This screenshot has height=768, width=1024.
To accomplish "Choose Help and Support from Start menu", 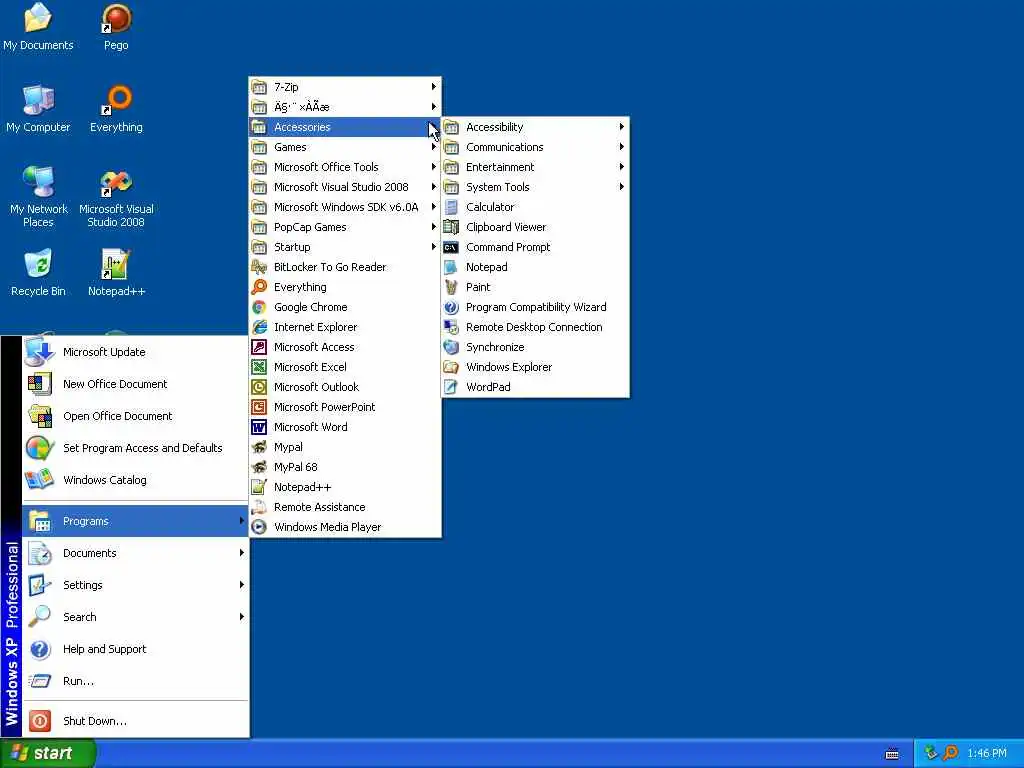I will (x=136, y=649).
